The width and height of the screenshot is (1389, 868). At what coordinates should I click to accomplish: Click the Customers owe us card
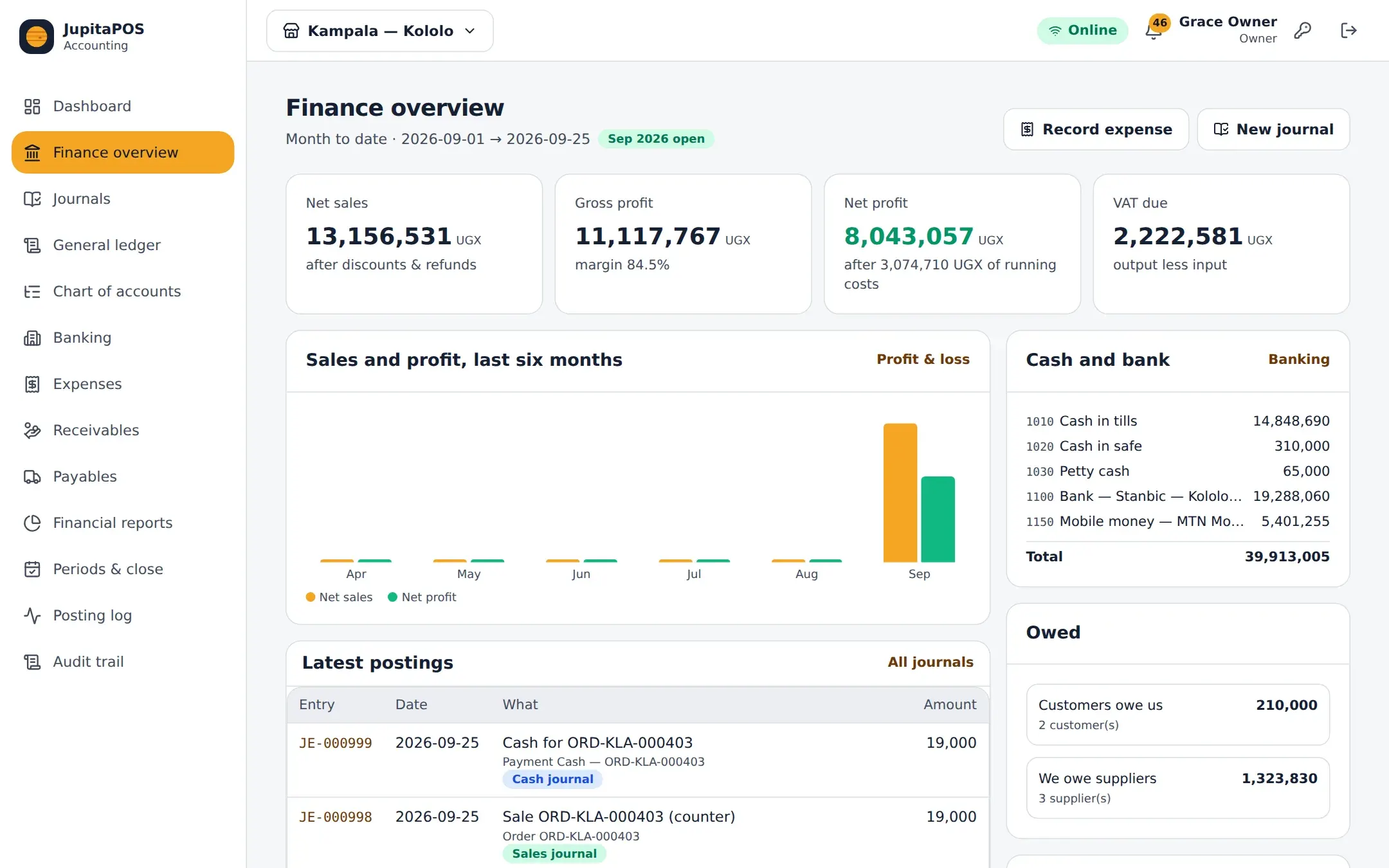tap(1177, 714)
